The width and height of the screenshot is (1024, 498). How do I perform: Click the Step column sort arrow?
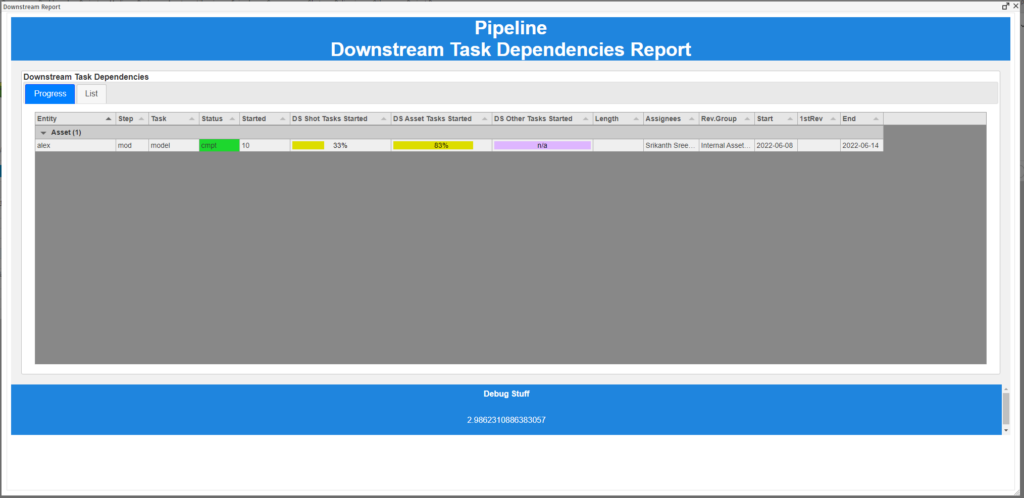point(141,119)
